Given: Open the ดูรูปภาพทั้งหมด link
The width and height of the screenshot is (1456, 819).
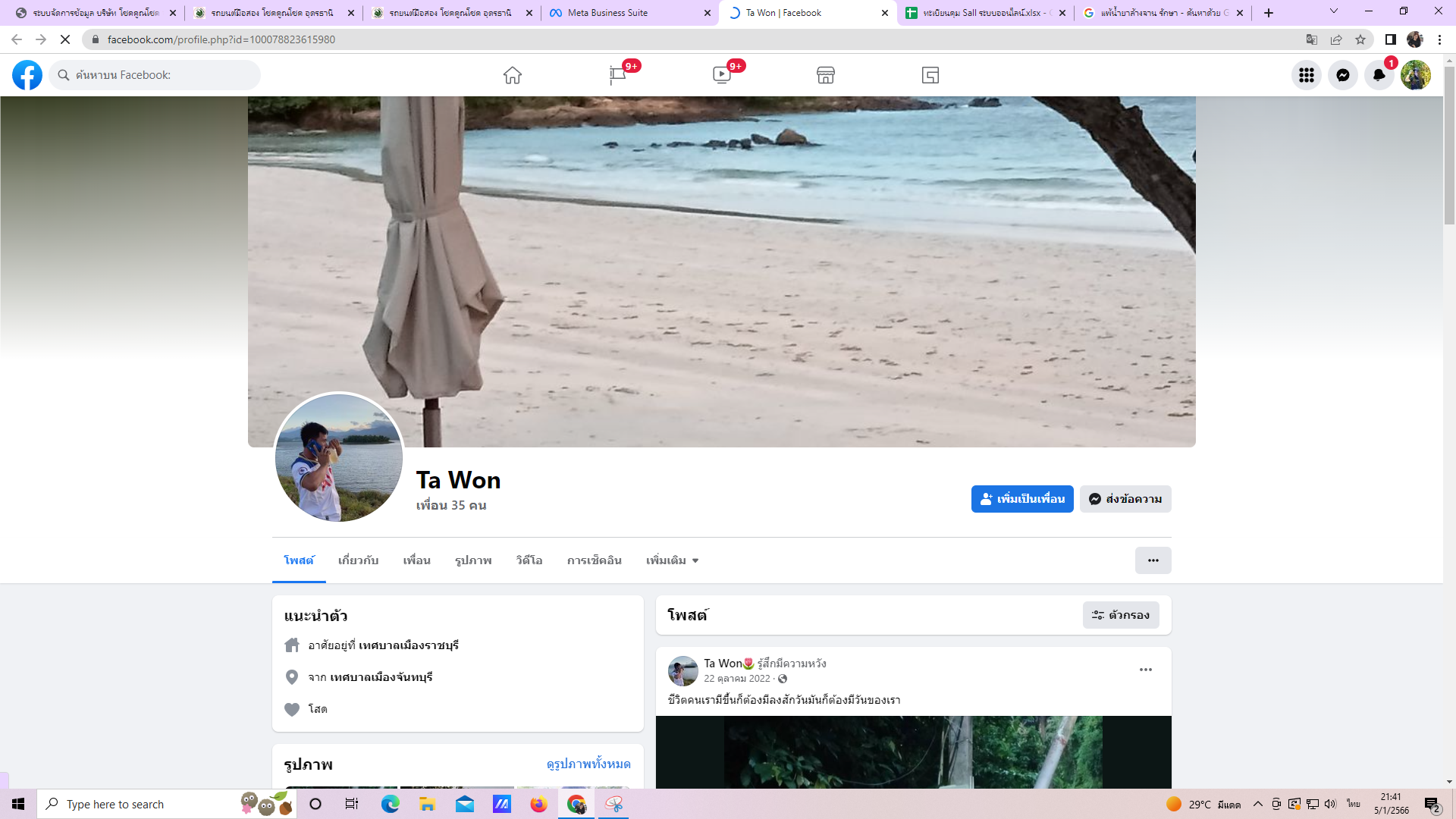Looking at the screenshot, I should pos(588,764).
